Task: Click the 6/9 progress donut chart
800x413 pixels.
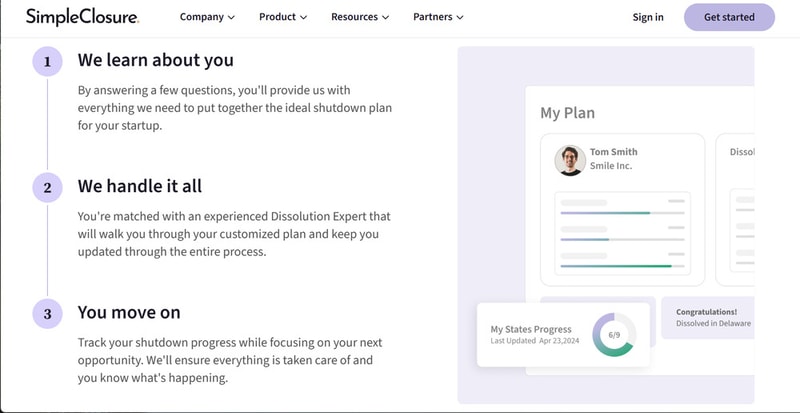Action: pyautogui.click(x=612, y=335)
